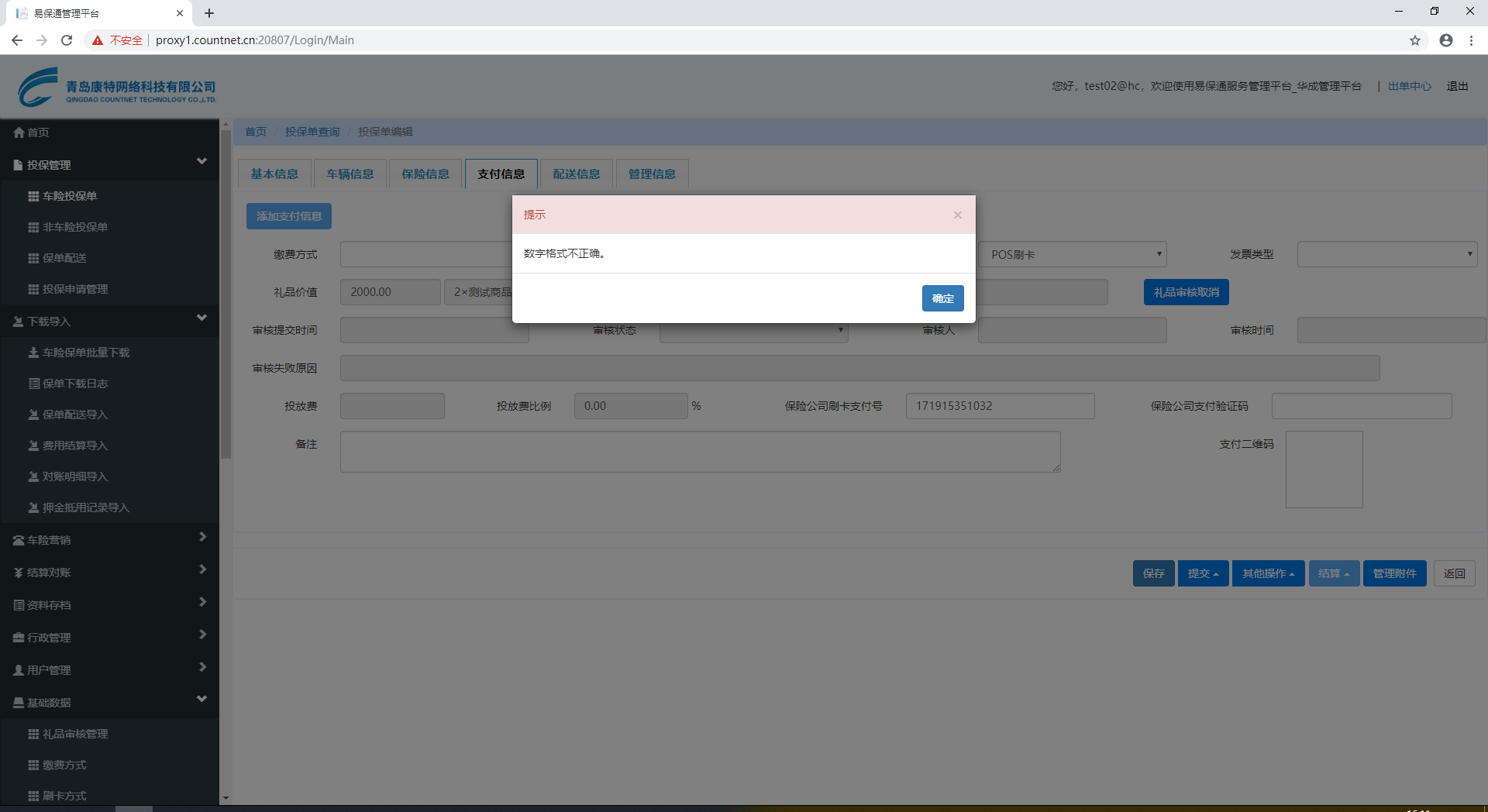Click the 车险营销 phone icon
The image size is (1488, 812).
point(19,540)
